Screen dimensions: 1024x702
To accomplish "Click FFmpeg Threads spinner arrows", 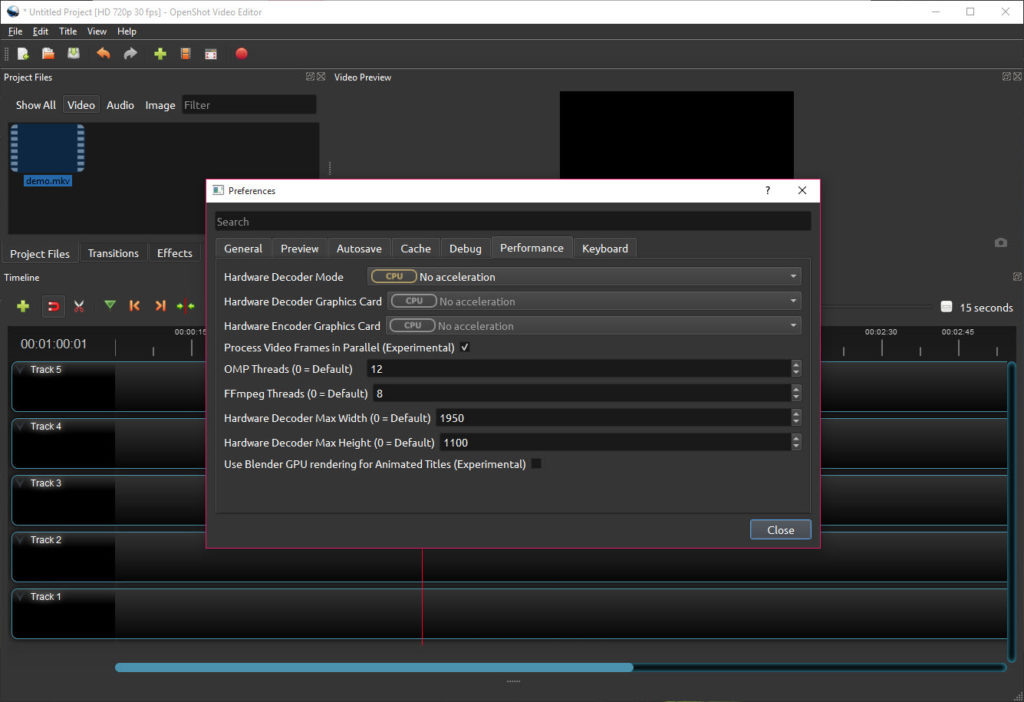I will click(x=795, y=393).
